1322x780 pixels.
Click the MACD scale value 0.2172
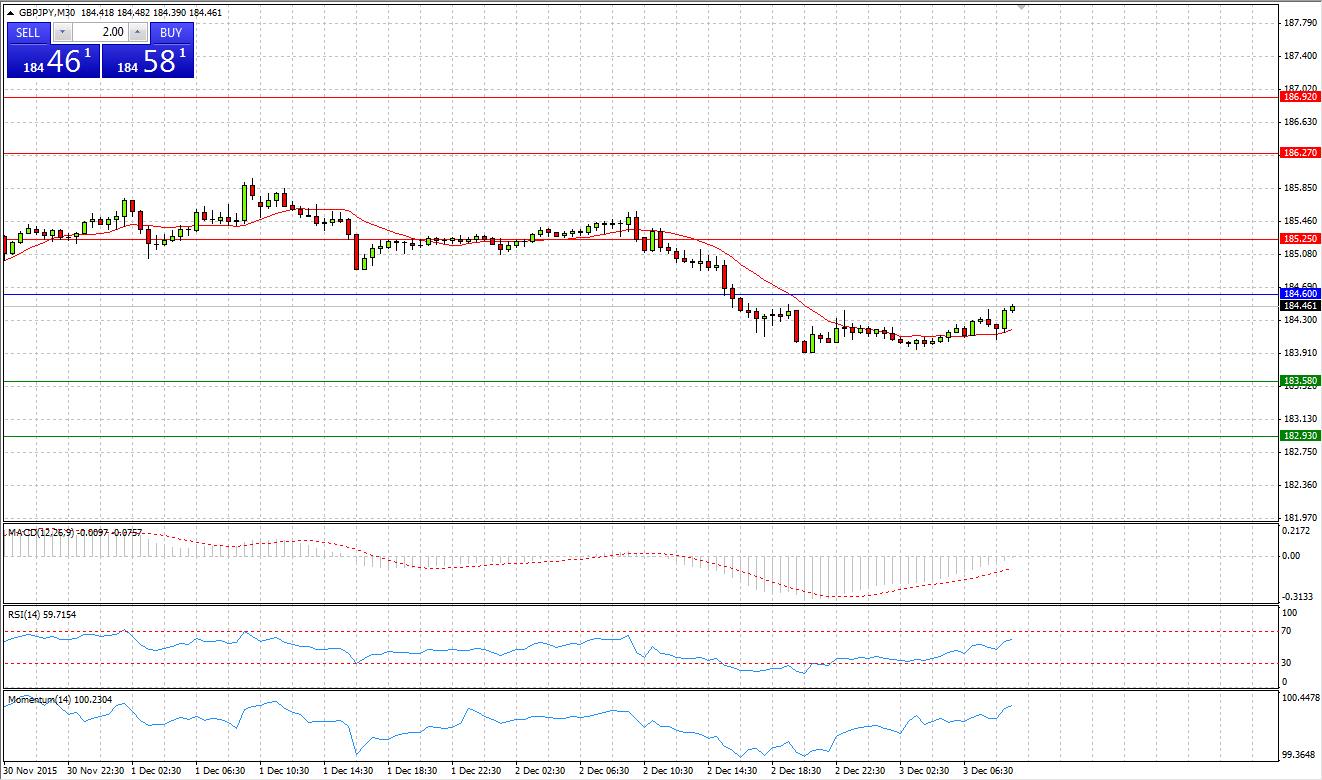pyautogui.click(x=1297, y=530)
